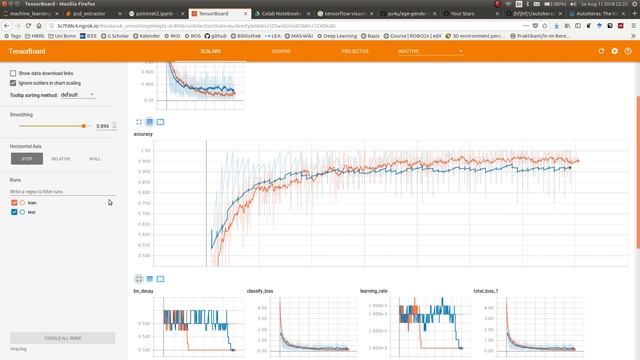
Task: Set horizontal axis to STEP
Action: 27,159
